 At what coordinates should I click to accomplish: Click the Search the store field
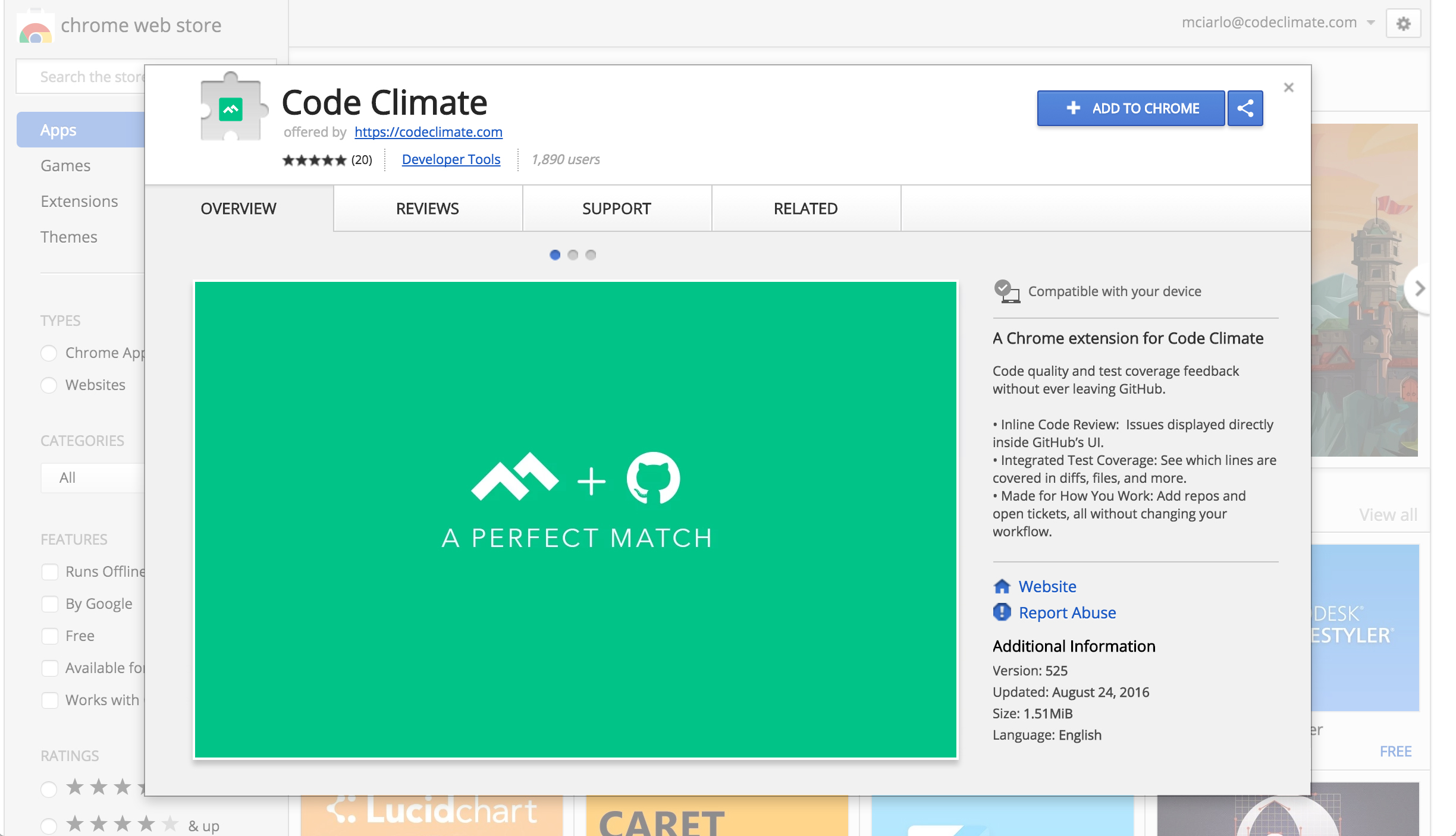coord(81,77)
